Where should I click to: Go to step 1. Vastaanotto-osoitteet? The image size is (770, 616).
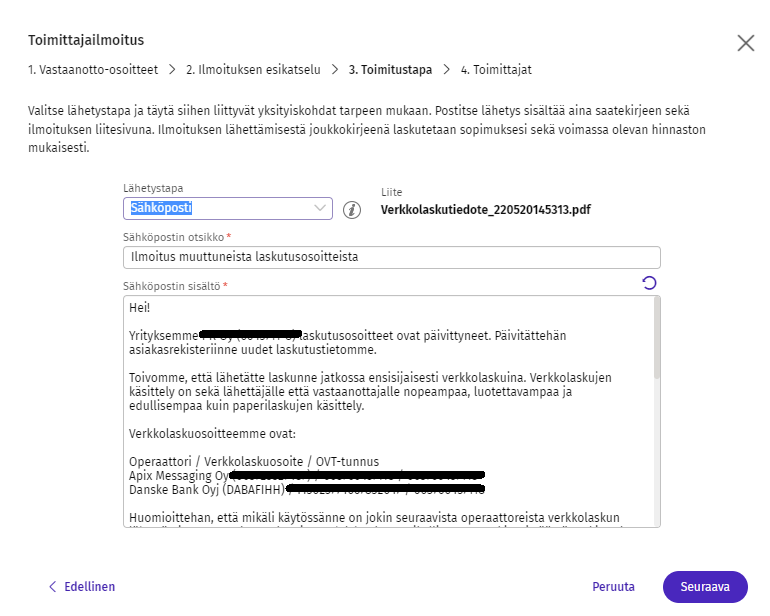coord(93,70)
